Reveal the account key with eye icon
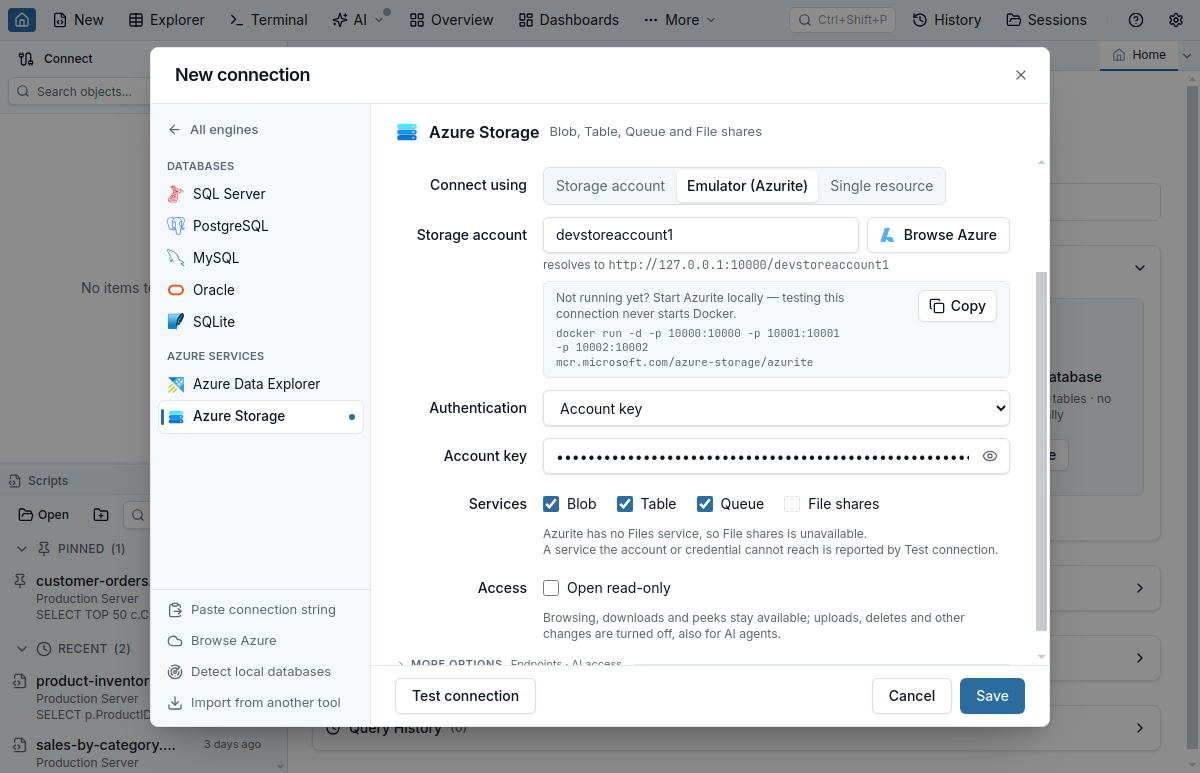The image size is (1200, 773). click(x=990, y=456)
